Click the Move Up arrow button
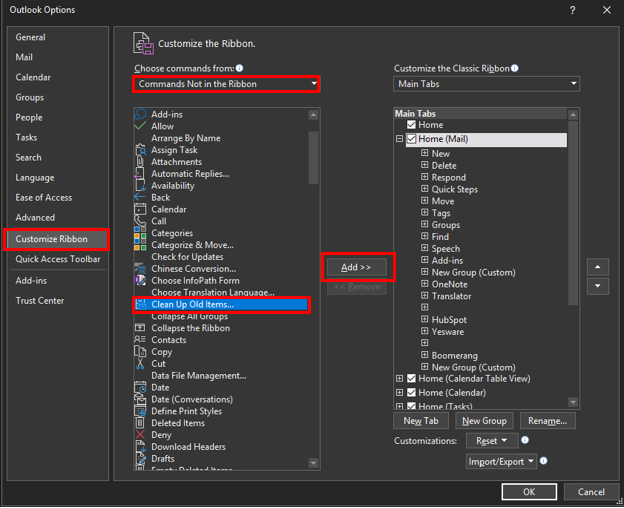 point(598,267)
